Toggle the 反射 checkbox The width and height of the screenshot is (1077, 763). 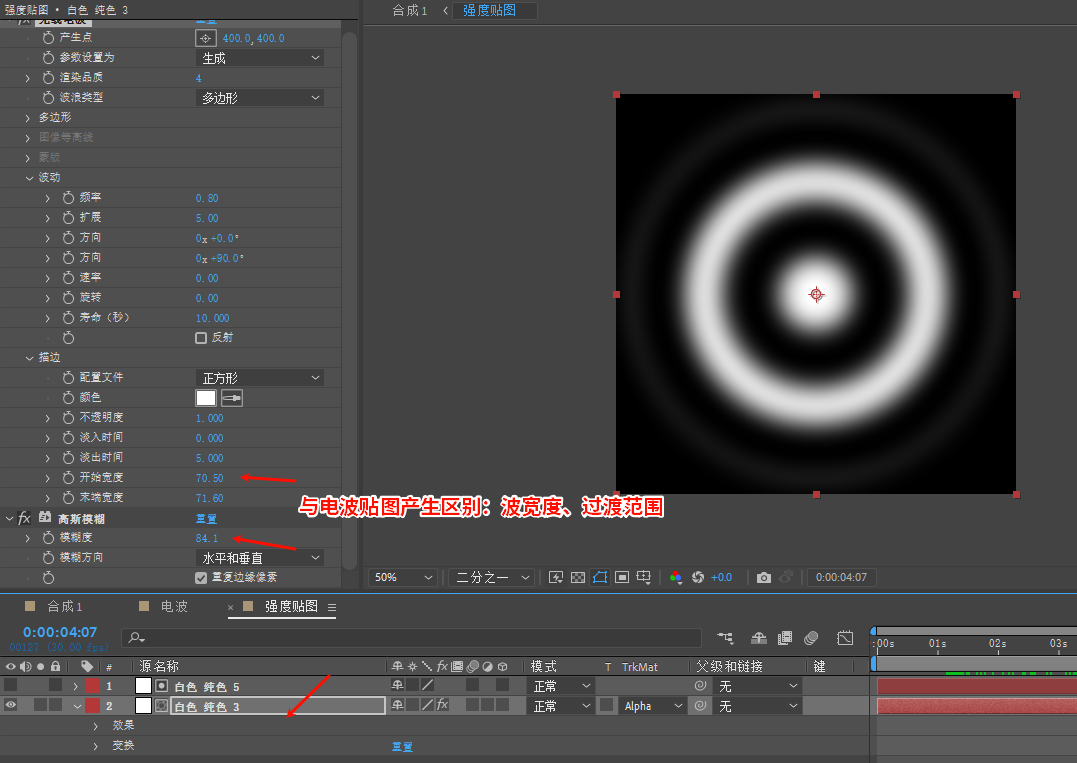point(201,338)
